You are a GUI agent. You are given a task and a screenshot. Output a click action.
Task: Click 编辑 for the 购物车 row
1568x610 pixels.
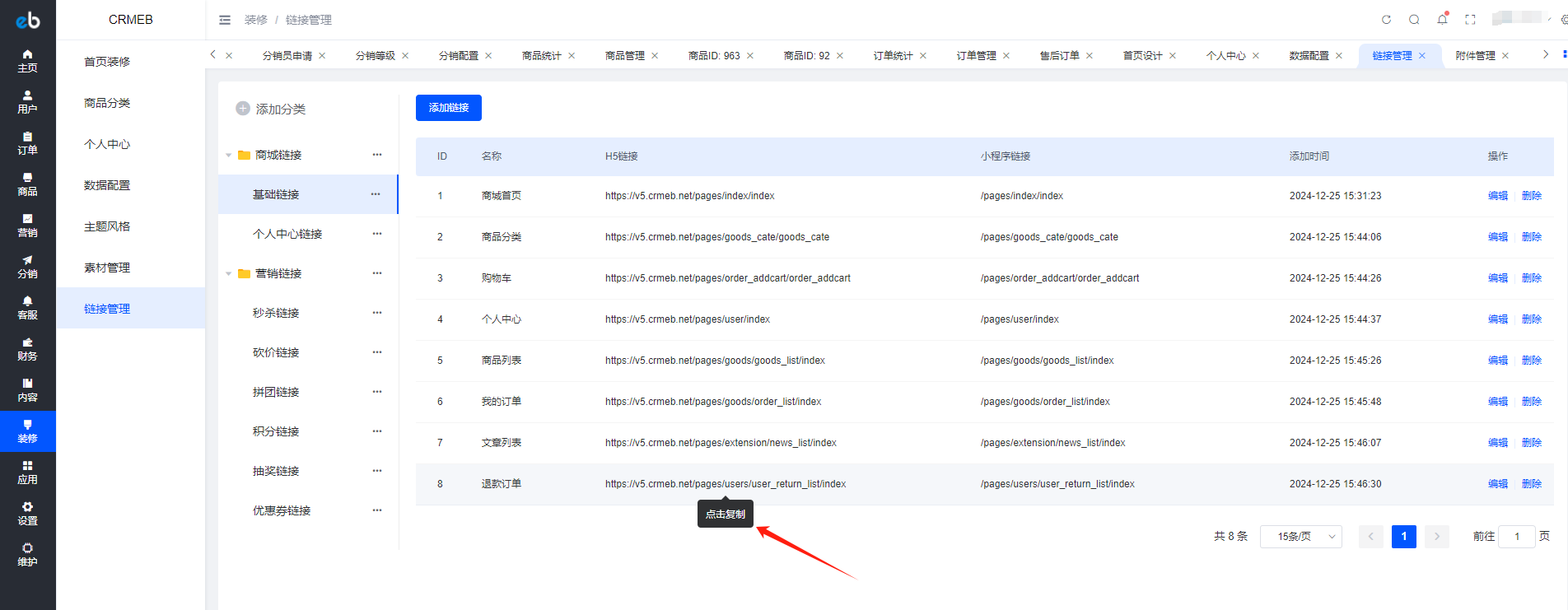(x=1498, y=278)
